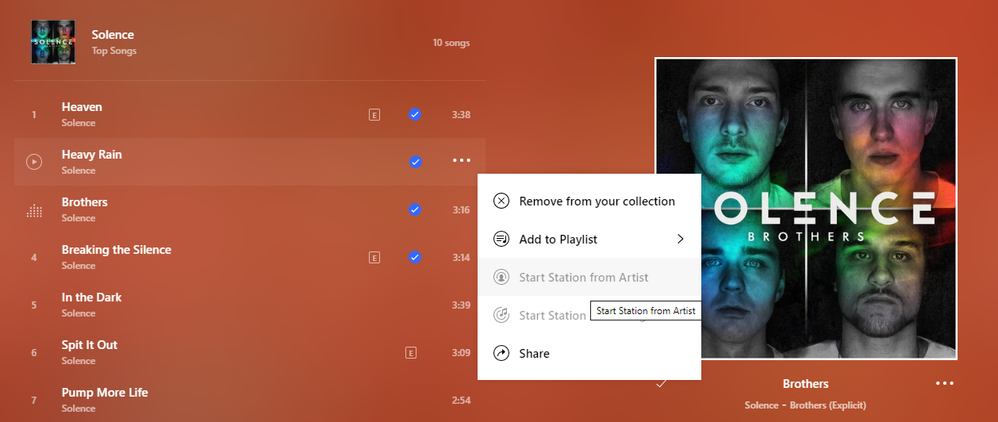Toggle the collection checkmark for Heaven
The image size is (998, 422).
coord(415,114)
